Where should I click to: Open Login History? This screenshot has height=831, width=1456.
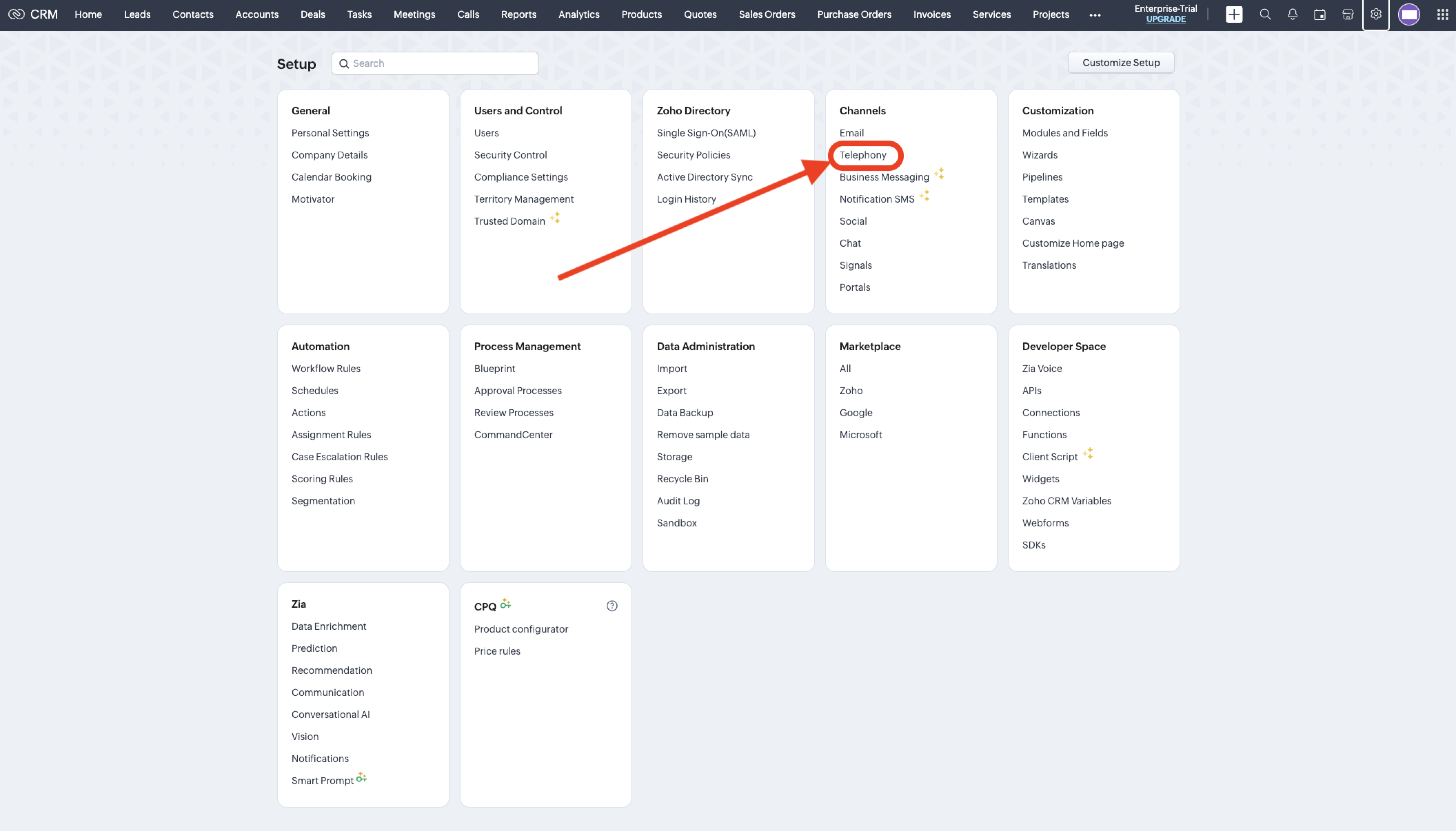(x=686, y=198)
